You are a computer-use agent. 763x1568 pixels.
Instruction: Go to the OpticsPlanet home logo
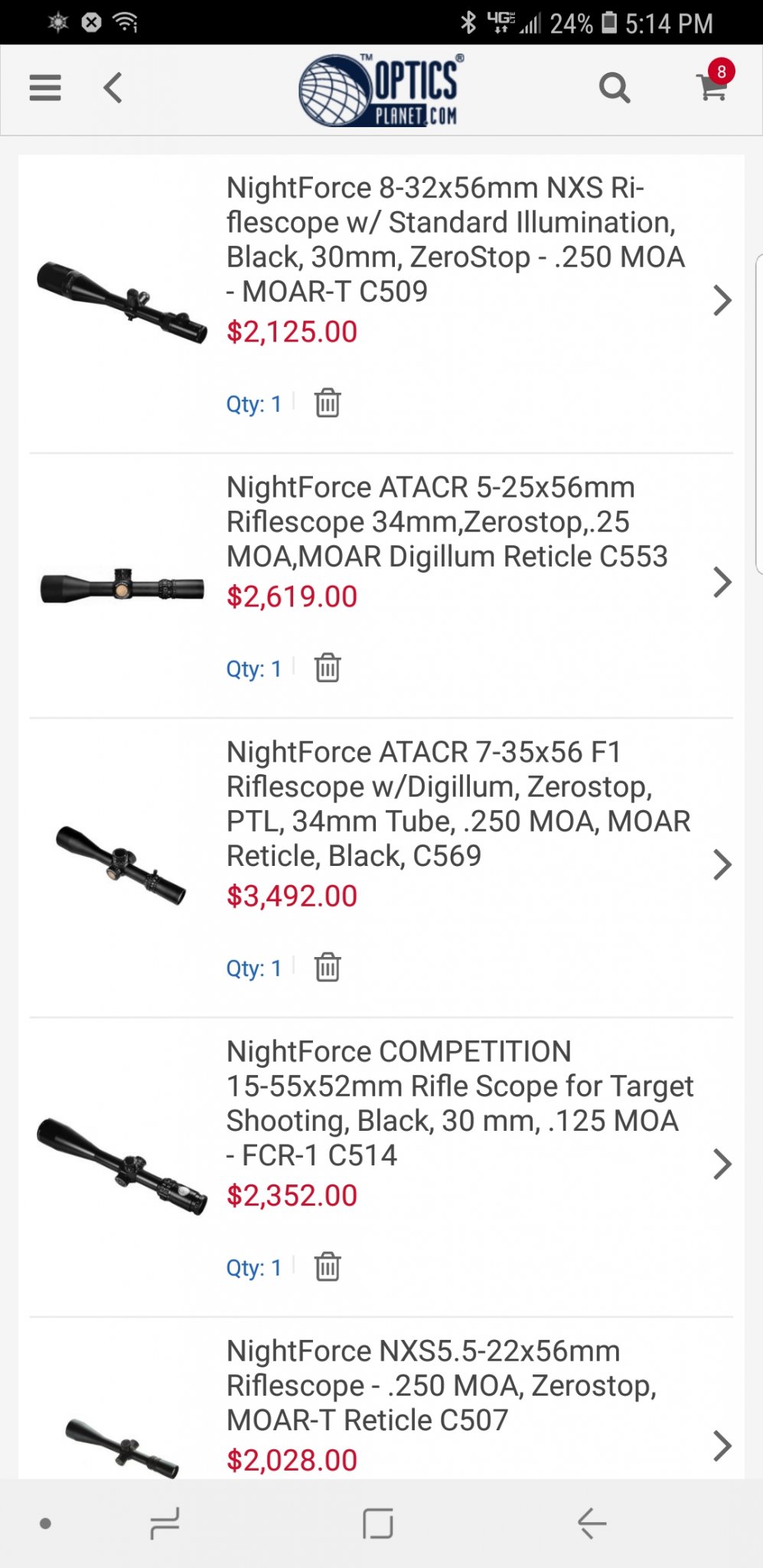[x=382, y=90]
